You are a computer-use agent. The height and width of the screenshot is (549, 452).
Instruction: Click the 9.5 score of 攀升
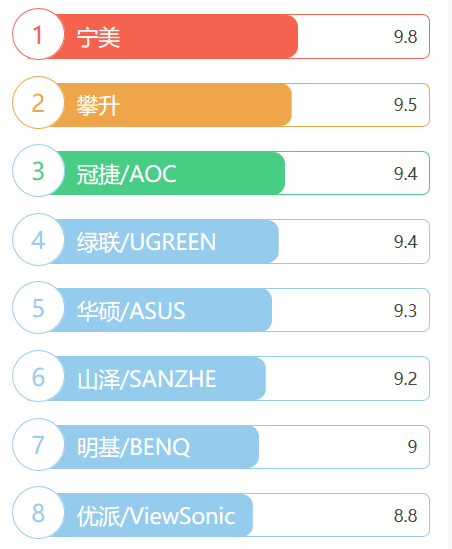(x=405, y=105)
